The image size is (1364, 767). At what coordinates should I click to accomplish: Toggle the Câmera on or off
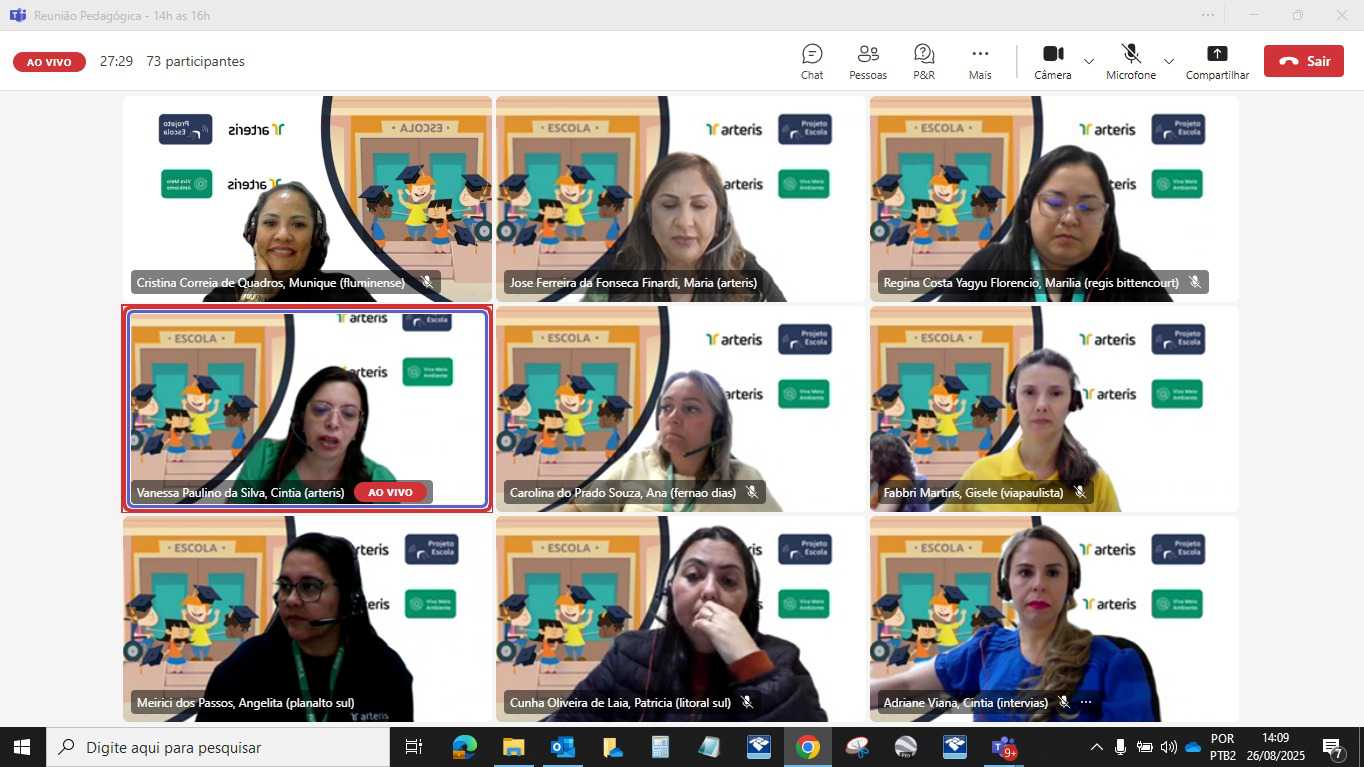1052,60
